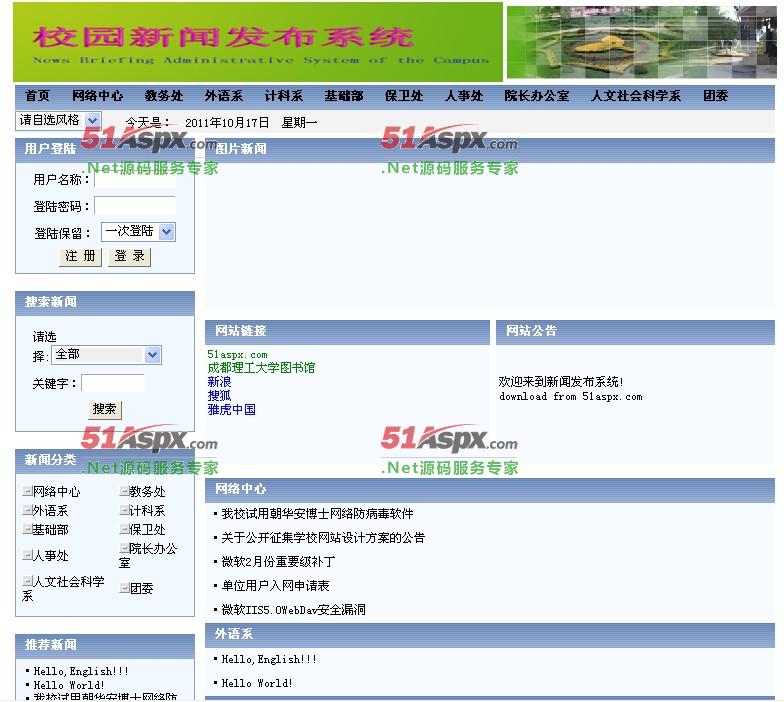784x702 pixels.
Task: Open the 请自选风格 style dropdown
Action: (58, 120)
